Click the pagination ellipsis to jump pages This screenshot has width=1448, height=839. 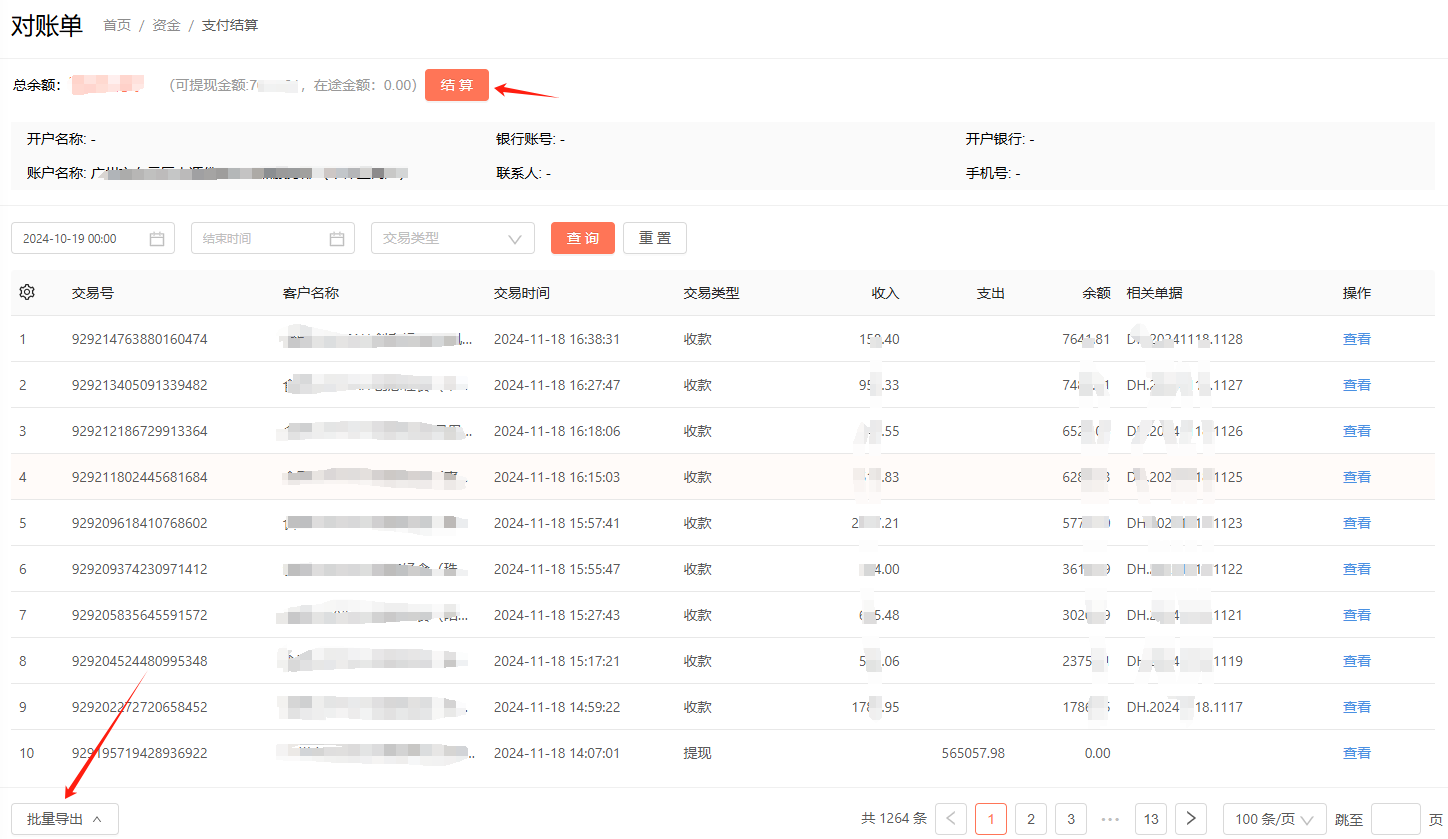[x=1111, y=819]
